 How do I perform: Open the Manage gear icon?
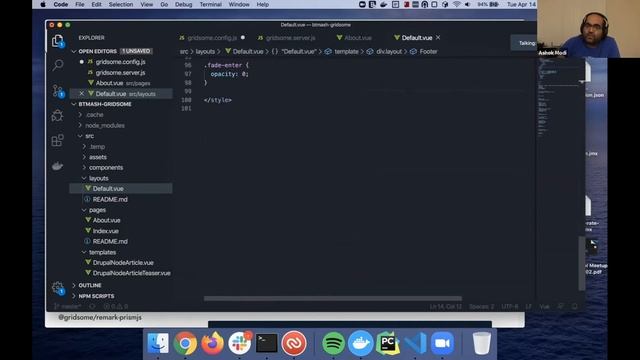coord(58,288)
